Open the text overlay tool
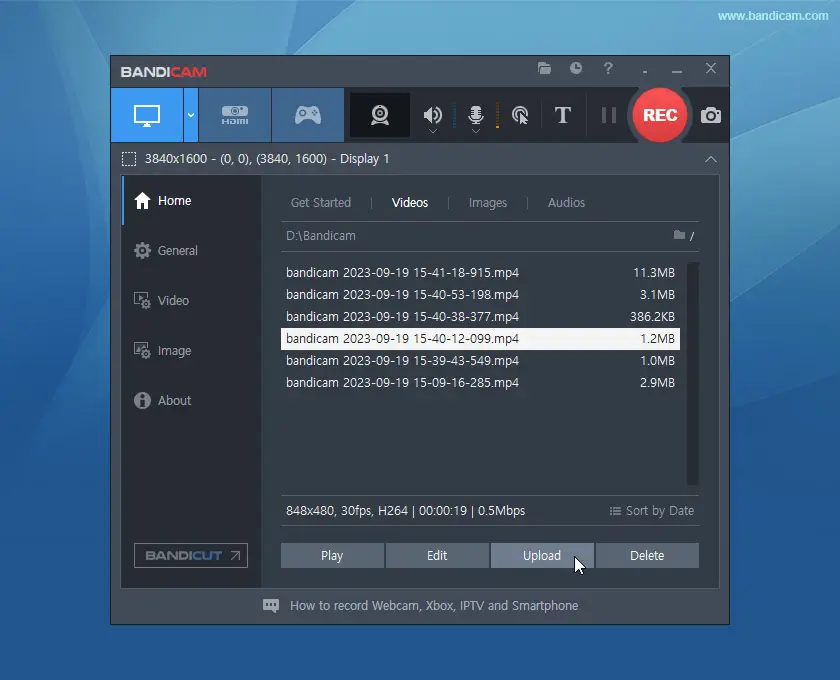 coord(563,115)
